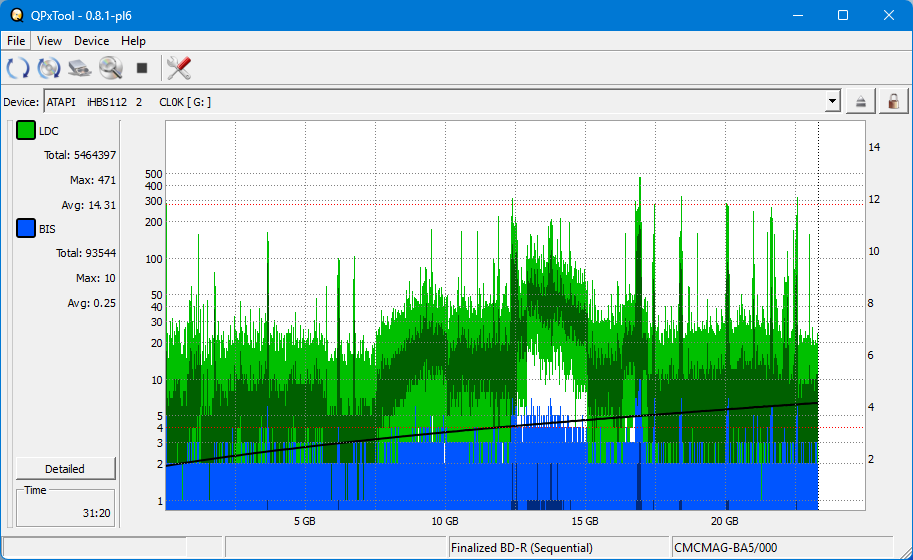Viewport: 913px width, 560px height.
Task: Click the 14 label on the right speed axis
Action: [x=874, y=147]
